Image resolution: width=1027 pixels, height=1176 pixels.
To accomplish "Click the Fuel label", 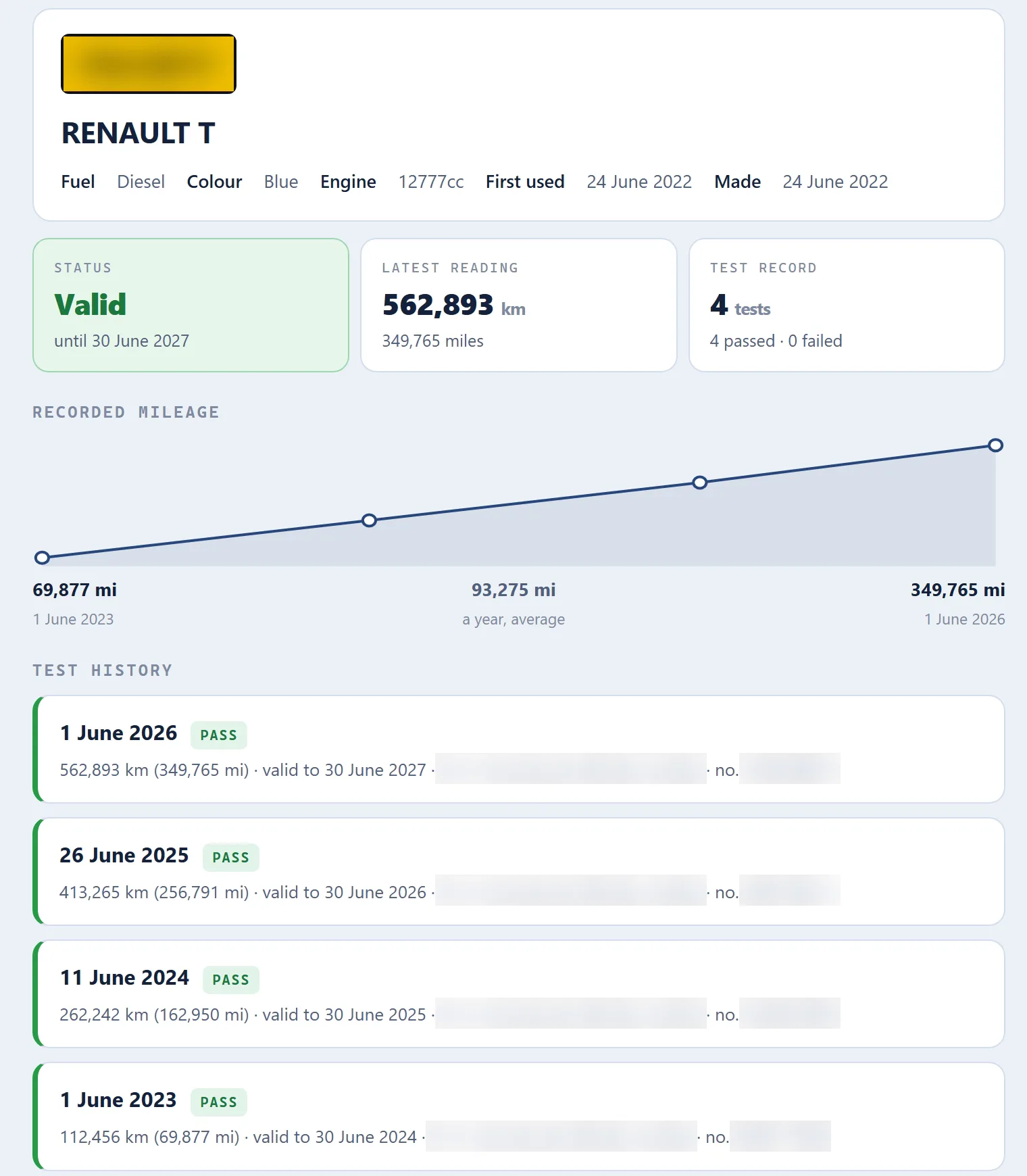I will click(x=78, y=182).
